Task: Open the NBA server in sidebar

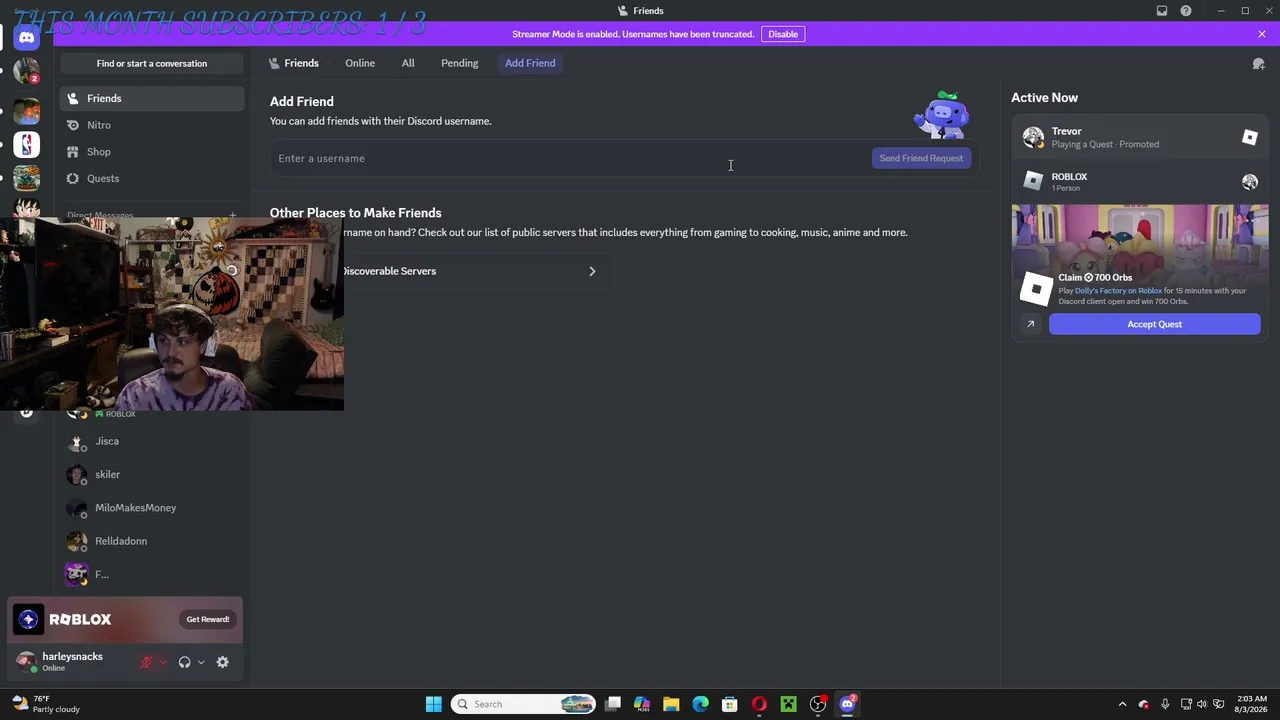Action: pos(27,145)
